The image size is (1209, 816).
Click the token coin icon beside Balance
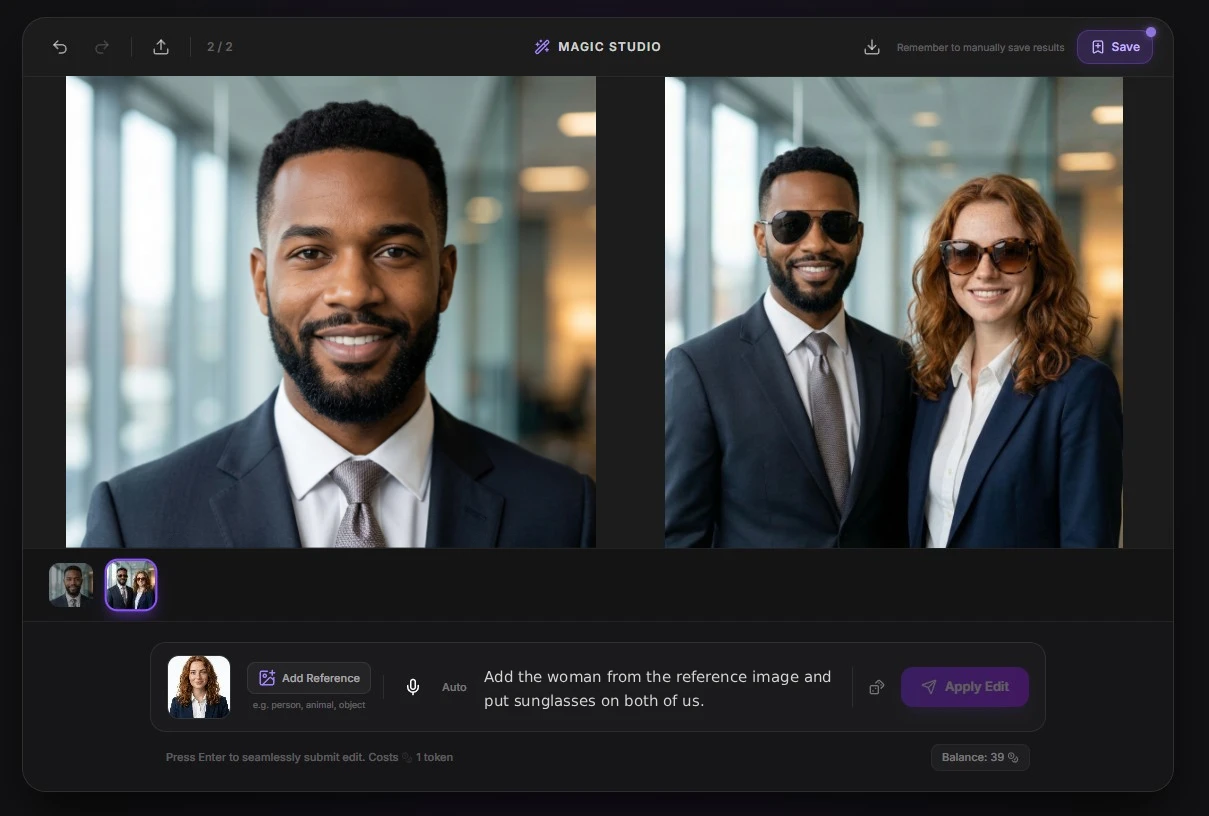pyautogui.click(x=1013, y=758)
